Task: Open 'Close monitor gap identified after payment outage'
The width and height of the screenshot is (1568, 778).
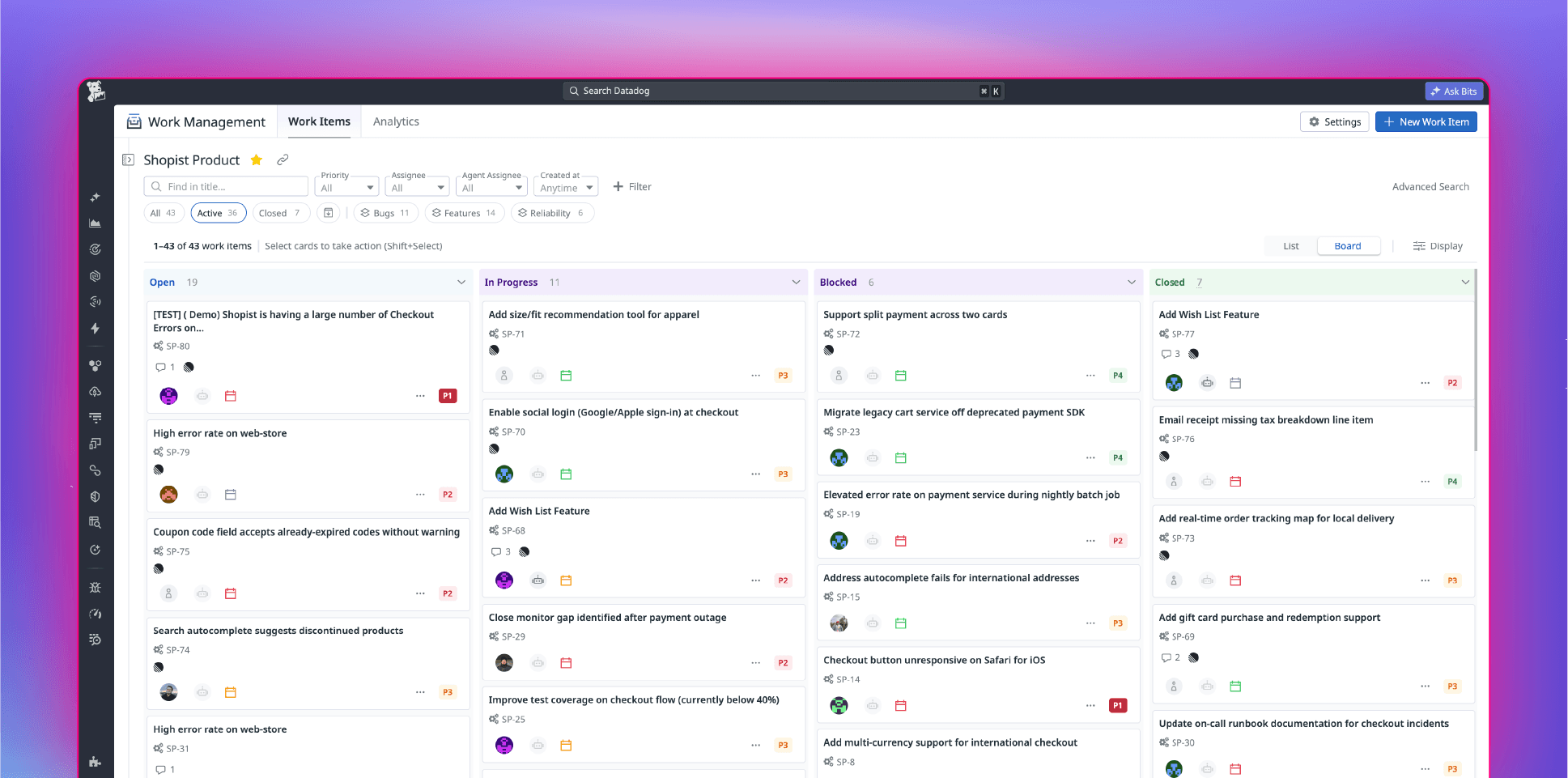Action: [607, 618]
